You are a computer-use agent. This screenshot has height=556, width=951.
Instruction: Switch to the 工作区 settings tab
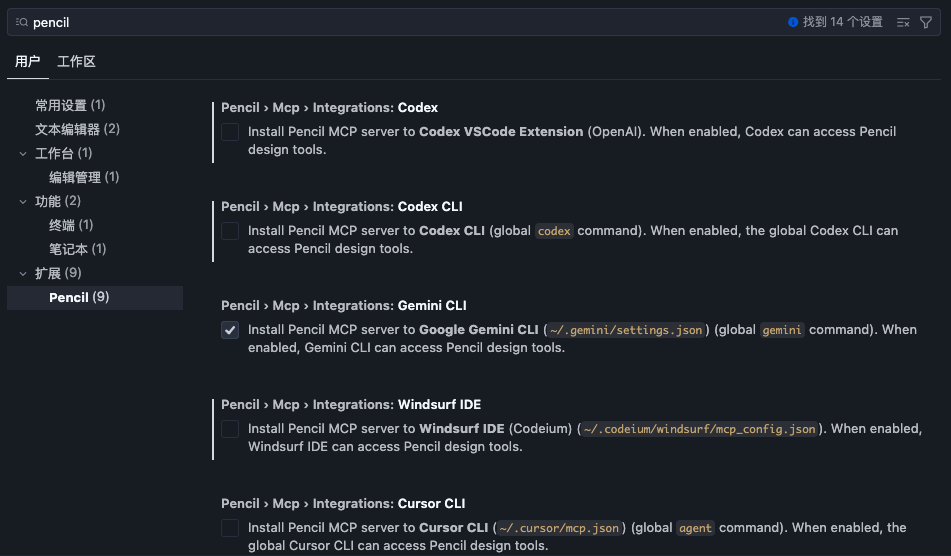tap(76, 61)
